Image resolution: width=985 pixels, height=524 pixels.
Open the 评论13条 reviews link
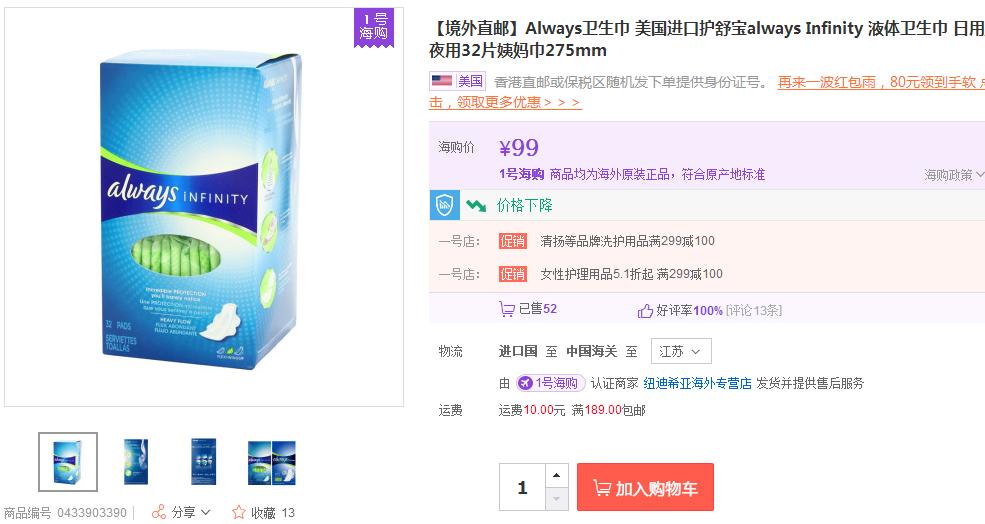point(754,310)
